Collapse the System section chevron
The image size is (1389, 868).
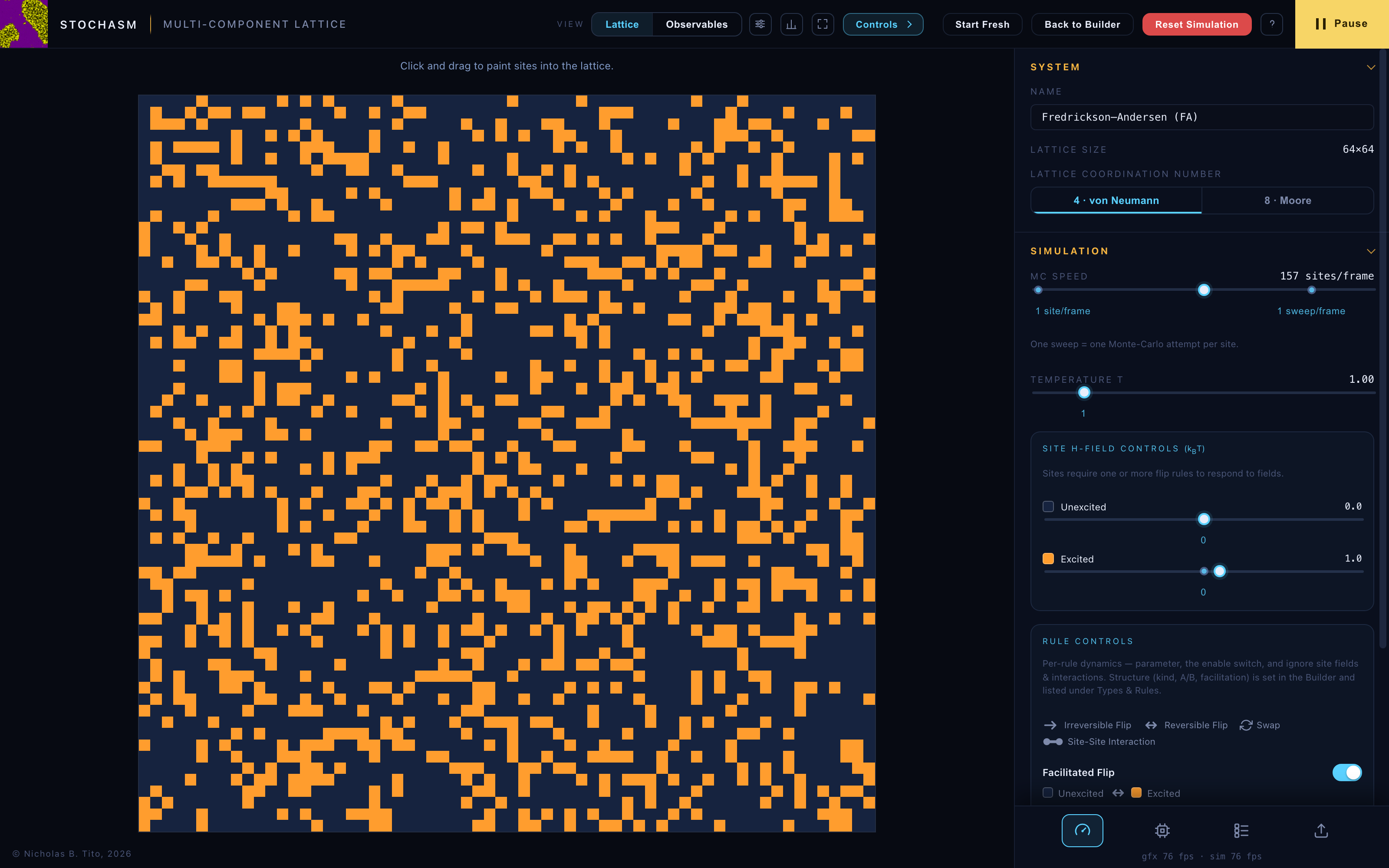click(1371, 67)
